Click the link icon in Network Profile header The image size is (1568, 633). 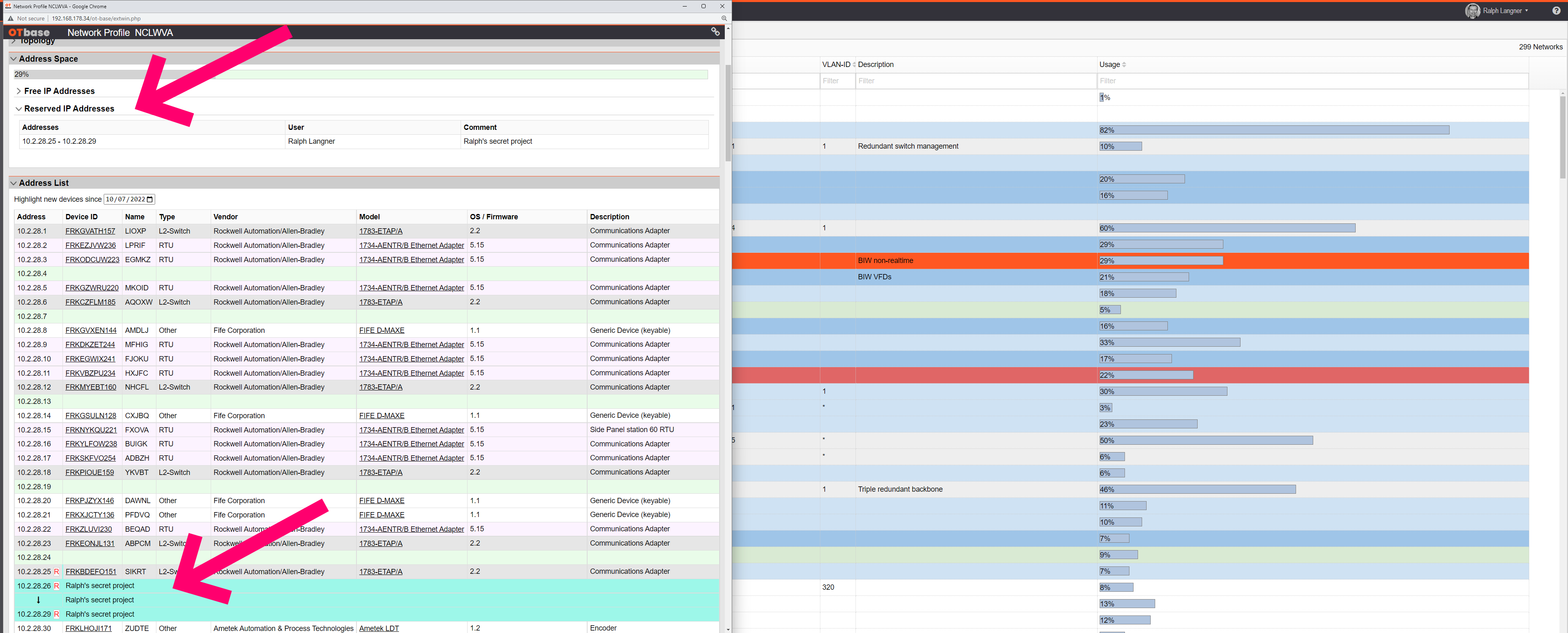pyautogui.click(x=715, y=32)
